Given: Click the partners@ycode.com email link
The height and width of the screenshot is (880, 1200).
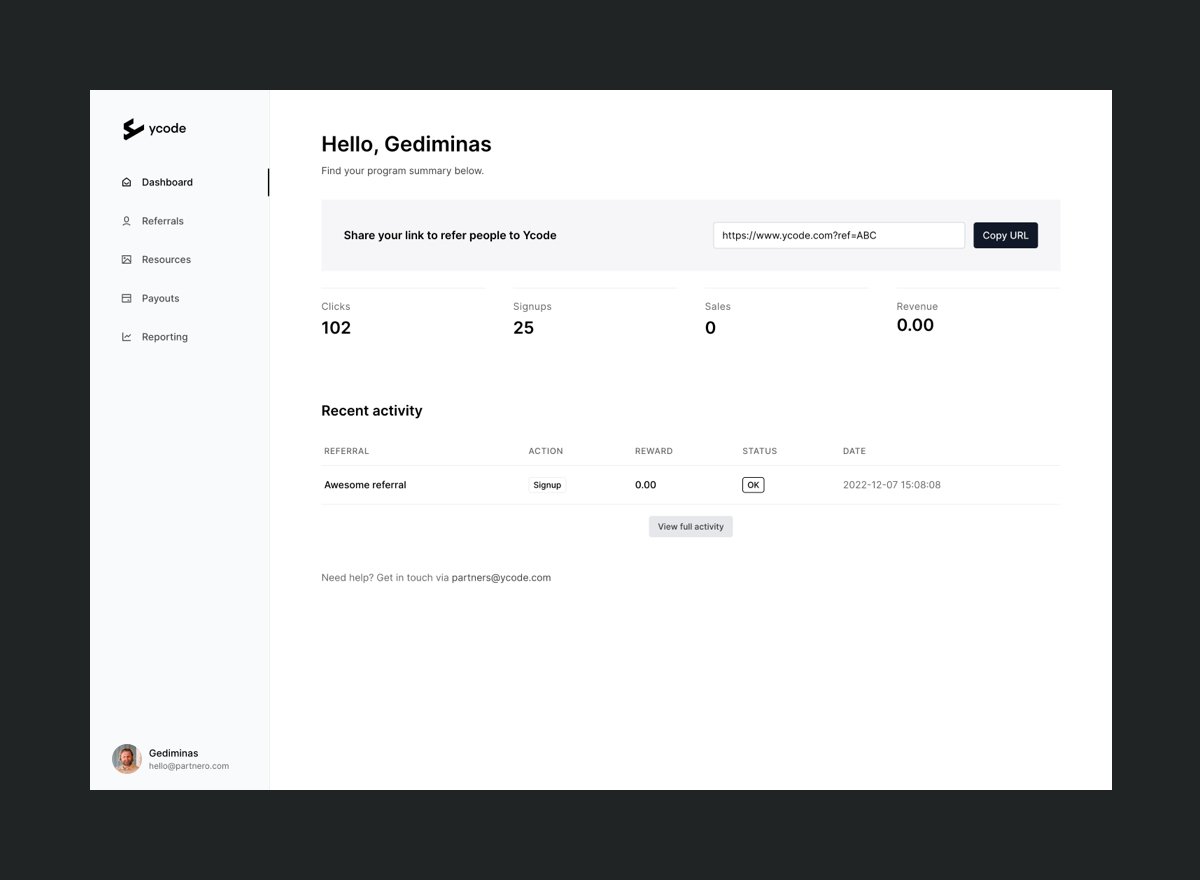Looking at the screenshot, I should pos(501,578).
